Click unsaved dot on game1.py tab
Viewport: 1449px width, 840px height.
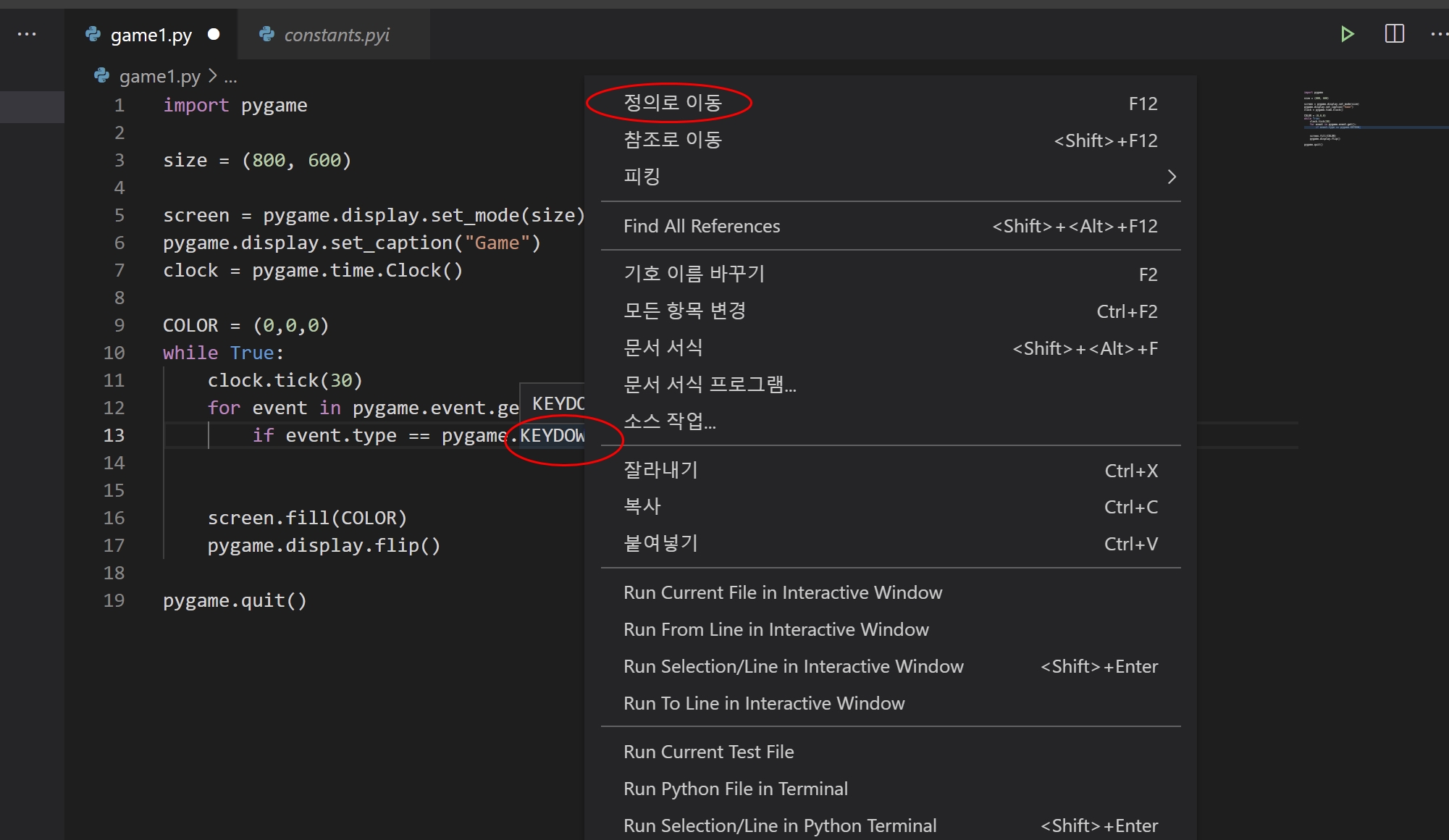(214, 34)
